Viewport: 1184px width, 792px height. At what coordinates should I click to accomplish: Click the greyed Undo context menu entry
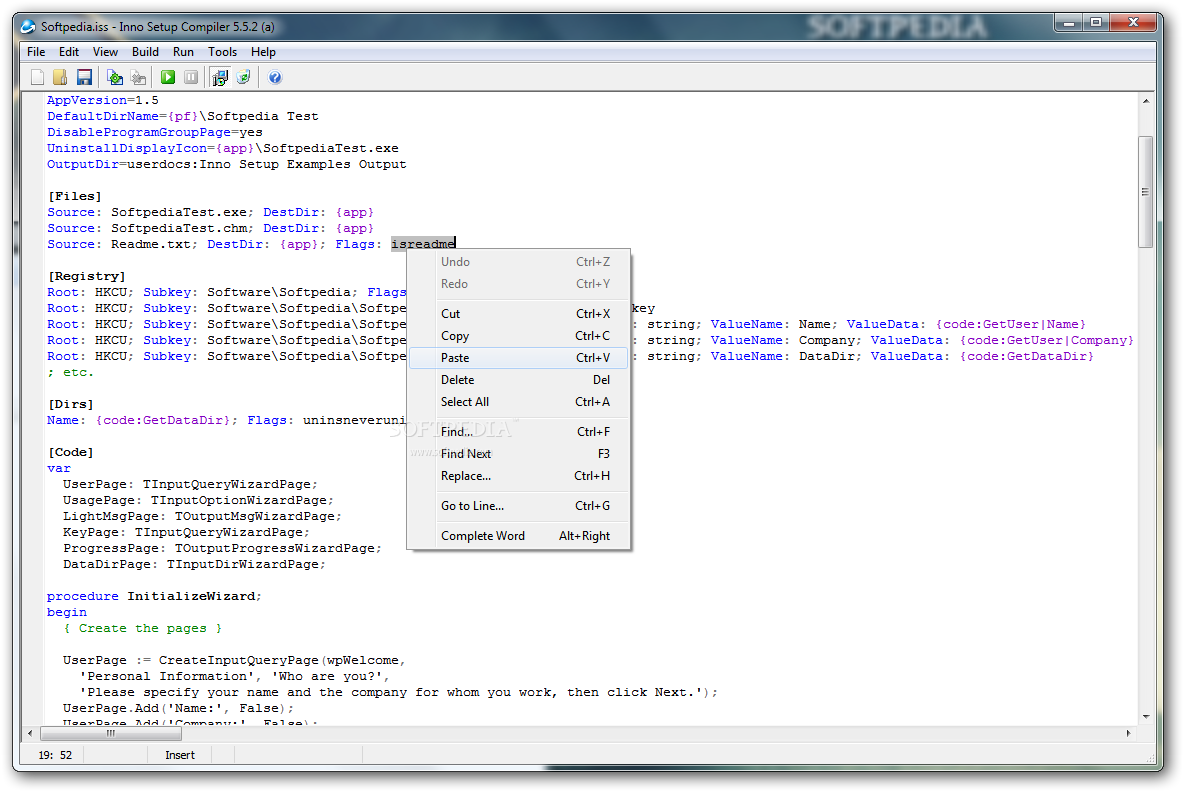pos(518,262)
